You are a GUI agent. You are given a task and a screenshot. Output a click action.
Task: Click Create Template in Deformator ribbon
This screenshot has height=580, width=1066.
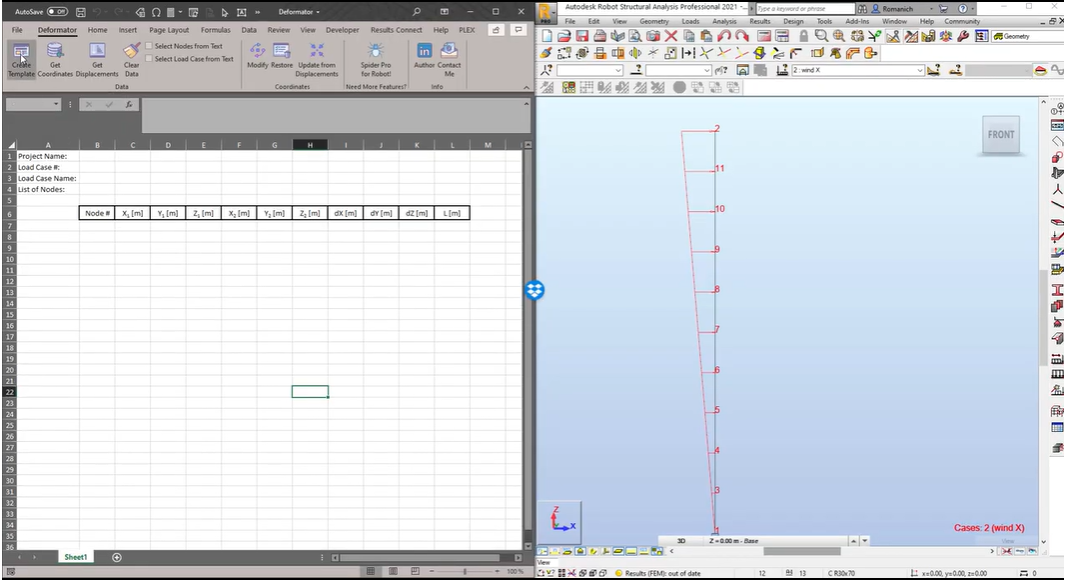[x=21, y=60]
